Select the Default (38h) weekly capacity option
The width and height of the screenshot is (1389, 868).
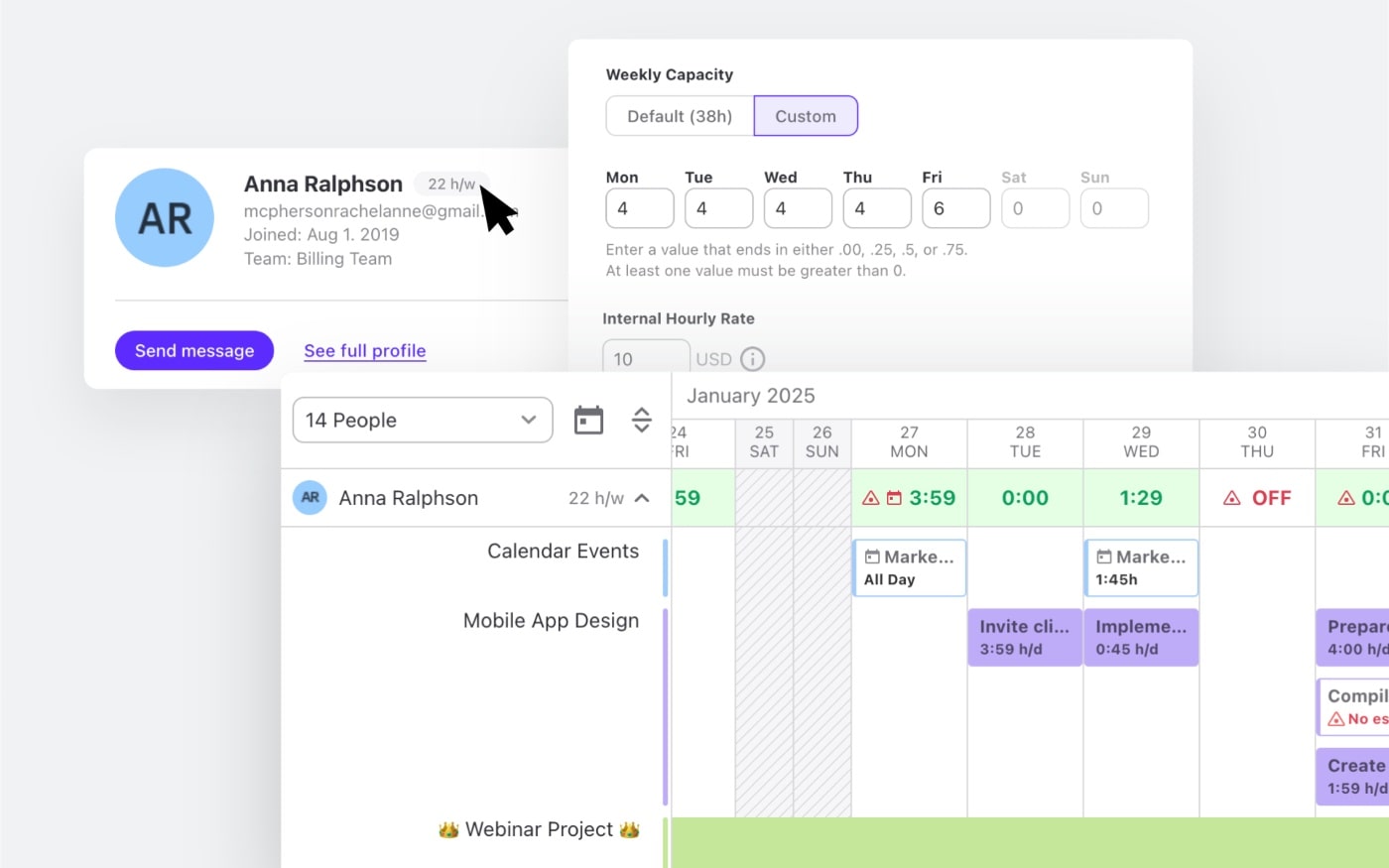coord(679,116)
